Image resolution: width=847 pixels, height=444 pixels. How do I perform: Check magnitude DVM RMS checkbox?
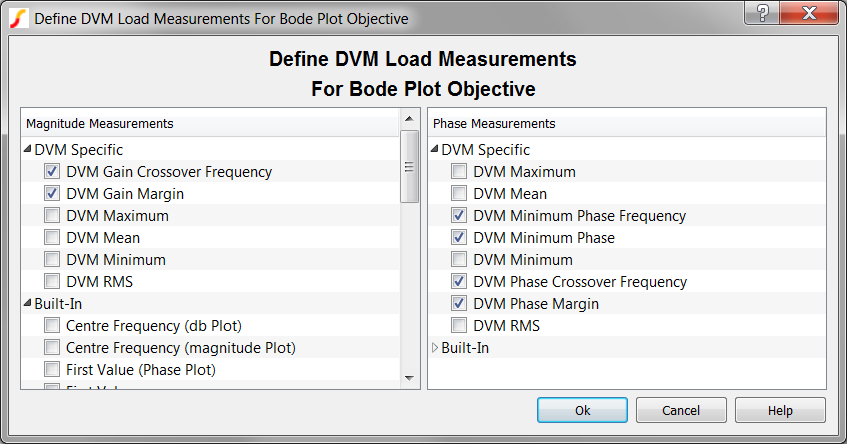pyautogui.click(x=52, y=282)
